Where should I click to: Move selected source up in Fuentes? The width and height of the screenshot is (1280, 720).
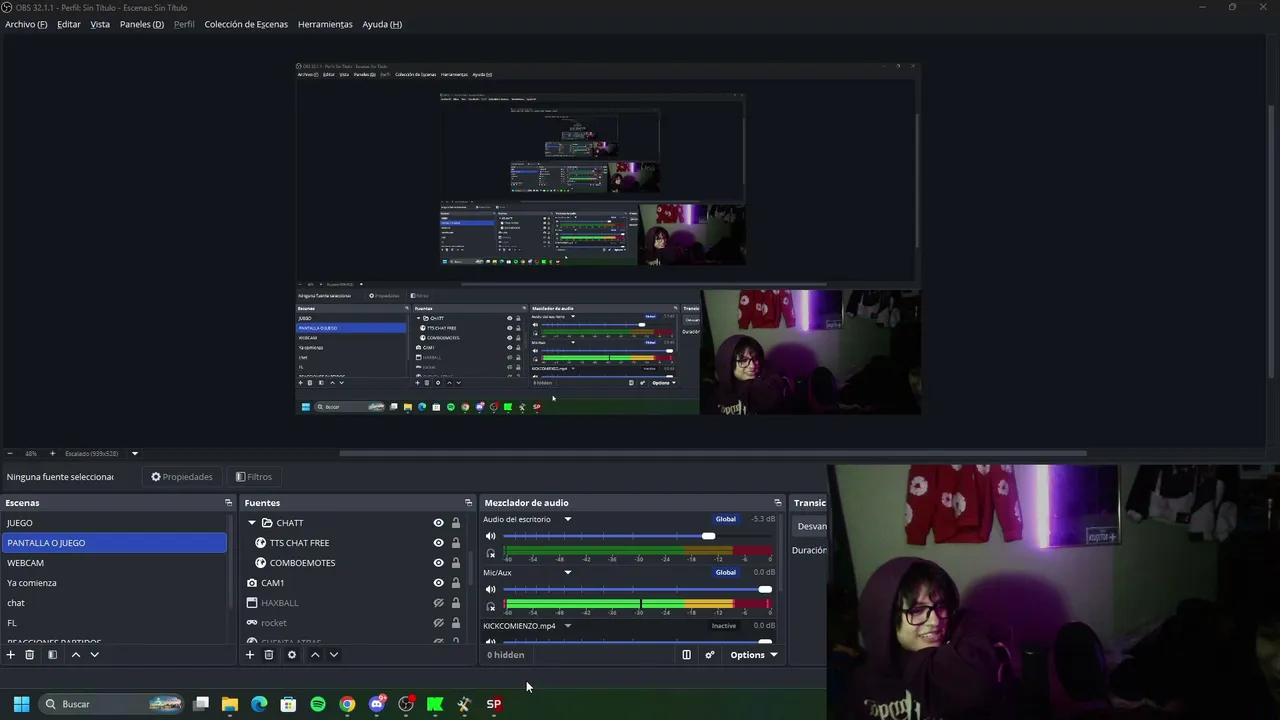315,655
